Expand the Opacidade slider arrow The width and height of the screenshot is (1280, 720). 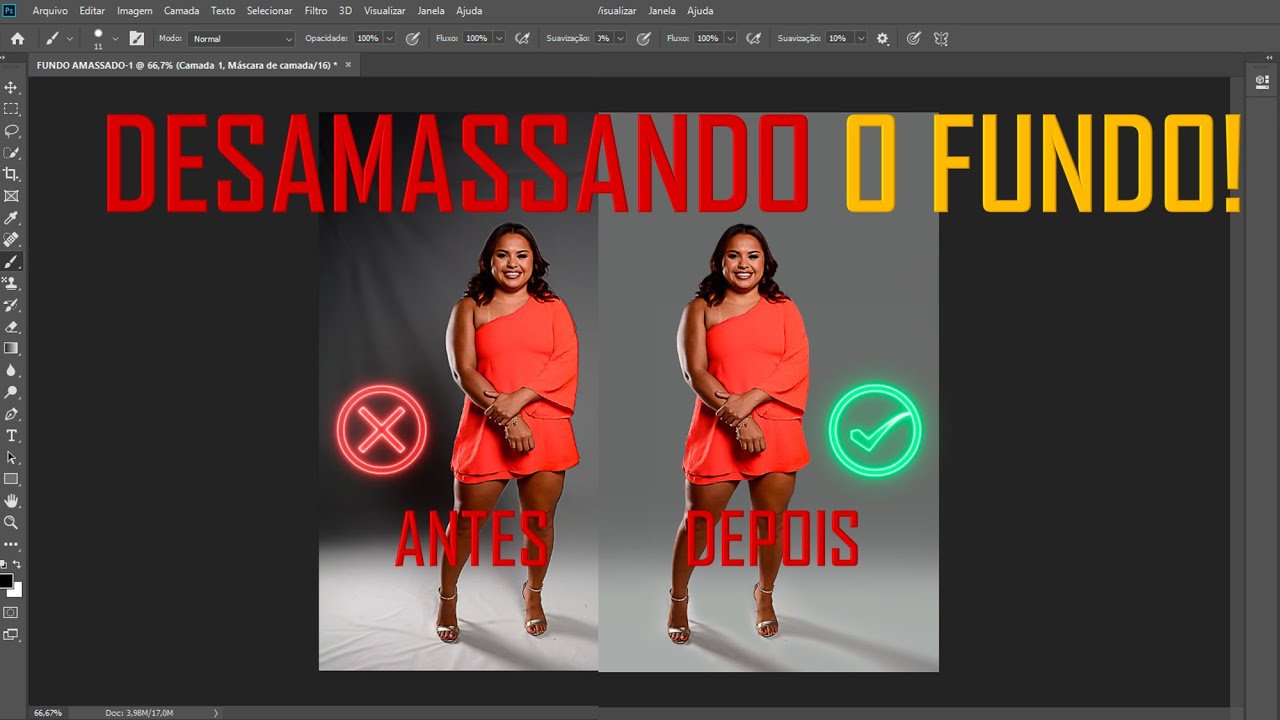390,38
